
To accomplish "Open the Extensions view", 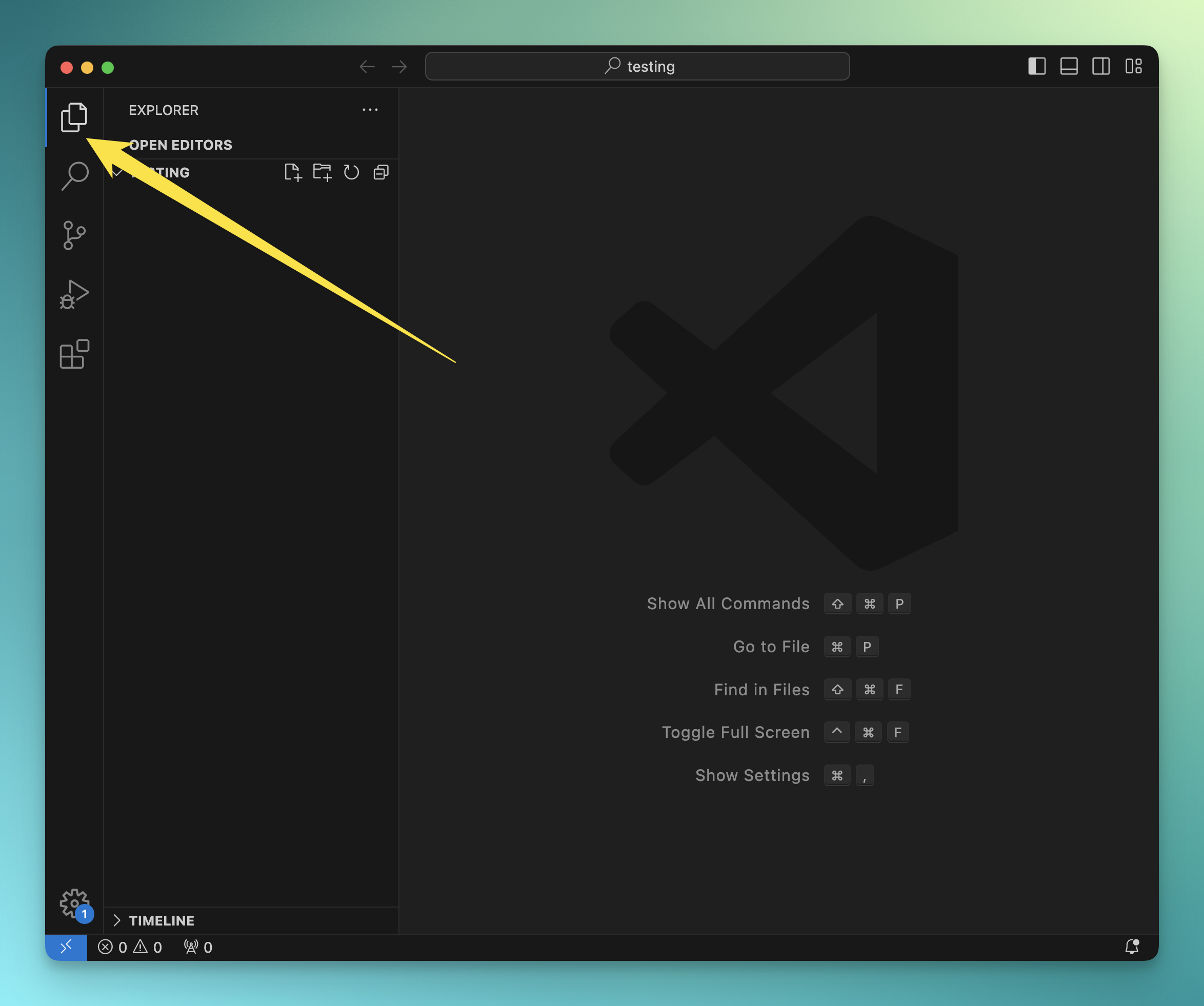I will [x=74, y=354].
